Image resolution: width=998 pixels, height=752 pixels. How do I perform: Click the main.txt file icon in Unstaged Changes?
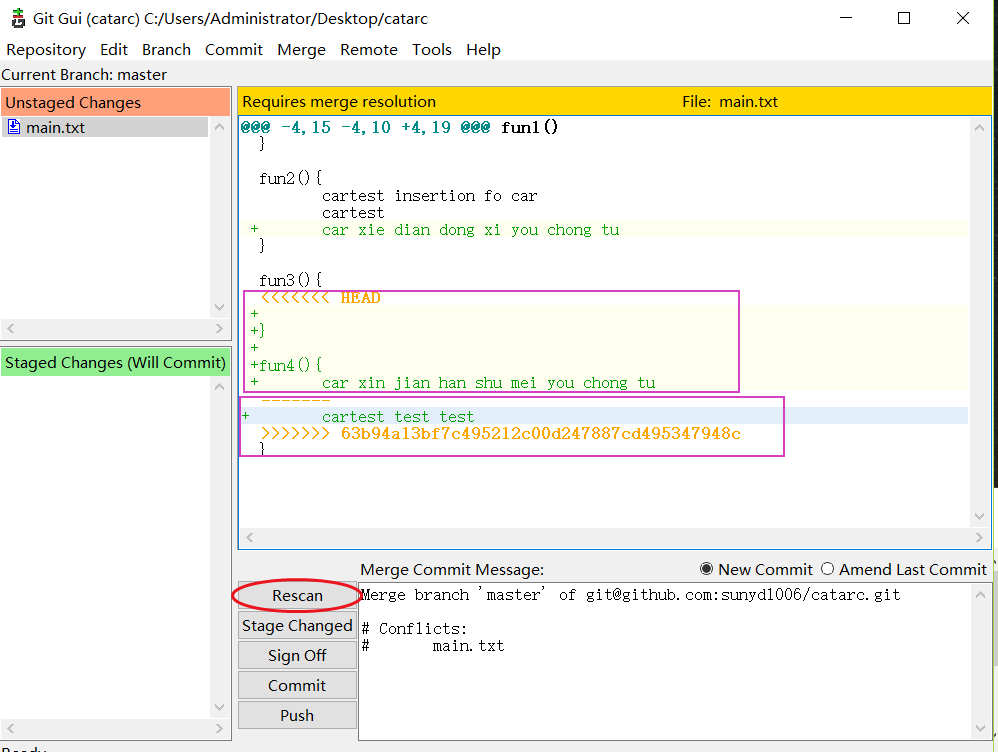point(14,127)
